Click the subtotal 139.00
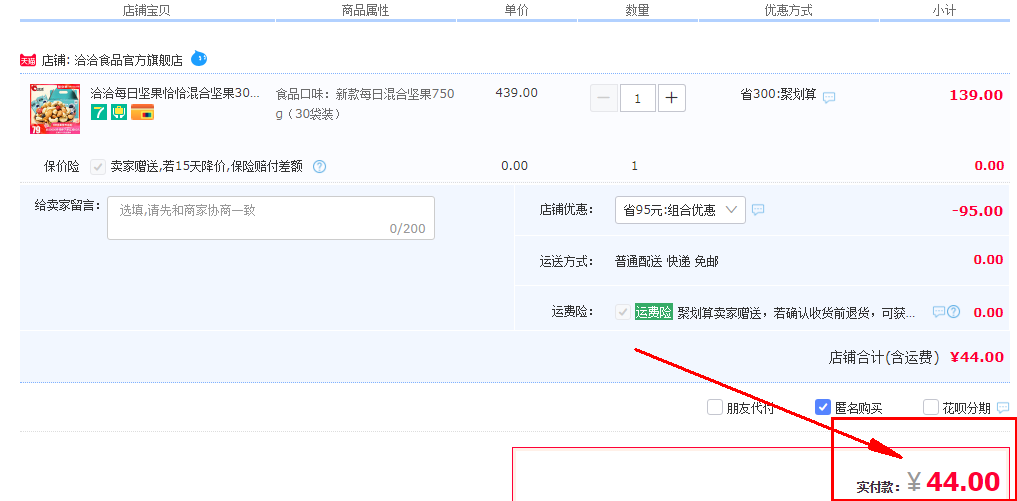 click(x=976, y=95)
